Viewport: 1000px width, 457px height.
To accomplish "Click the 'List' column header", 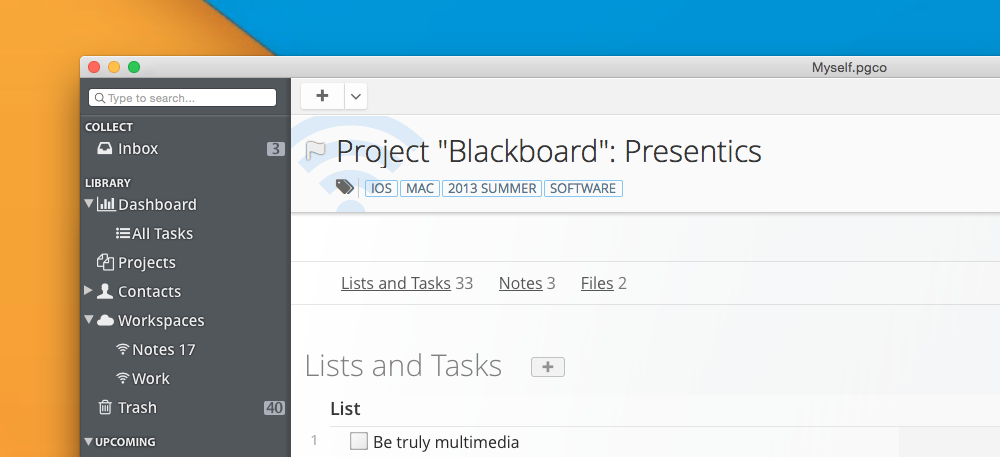I will [345, 409].
